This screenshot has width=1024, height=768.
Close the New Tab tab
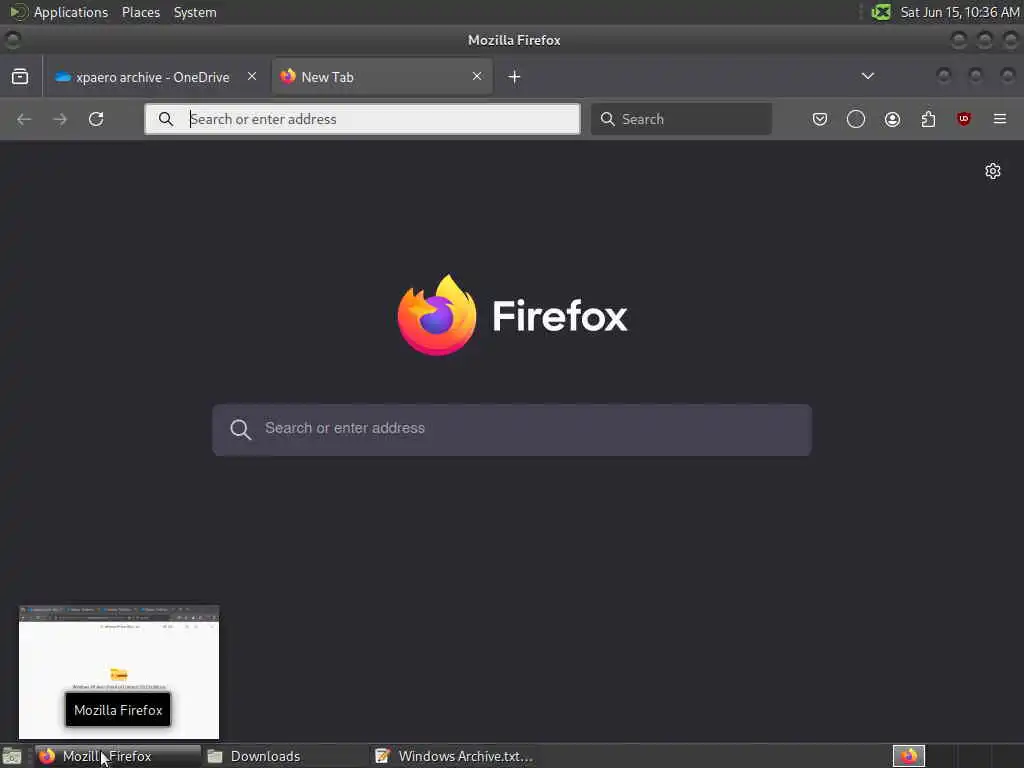coord(477,76)
